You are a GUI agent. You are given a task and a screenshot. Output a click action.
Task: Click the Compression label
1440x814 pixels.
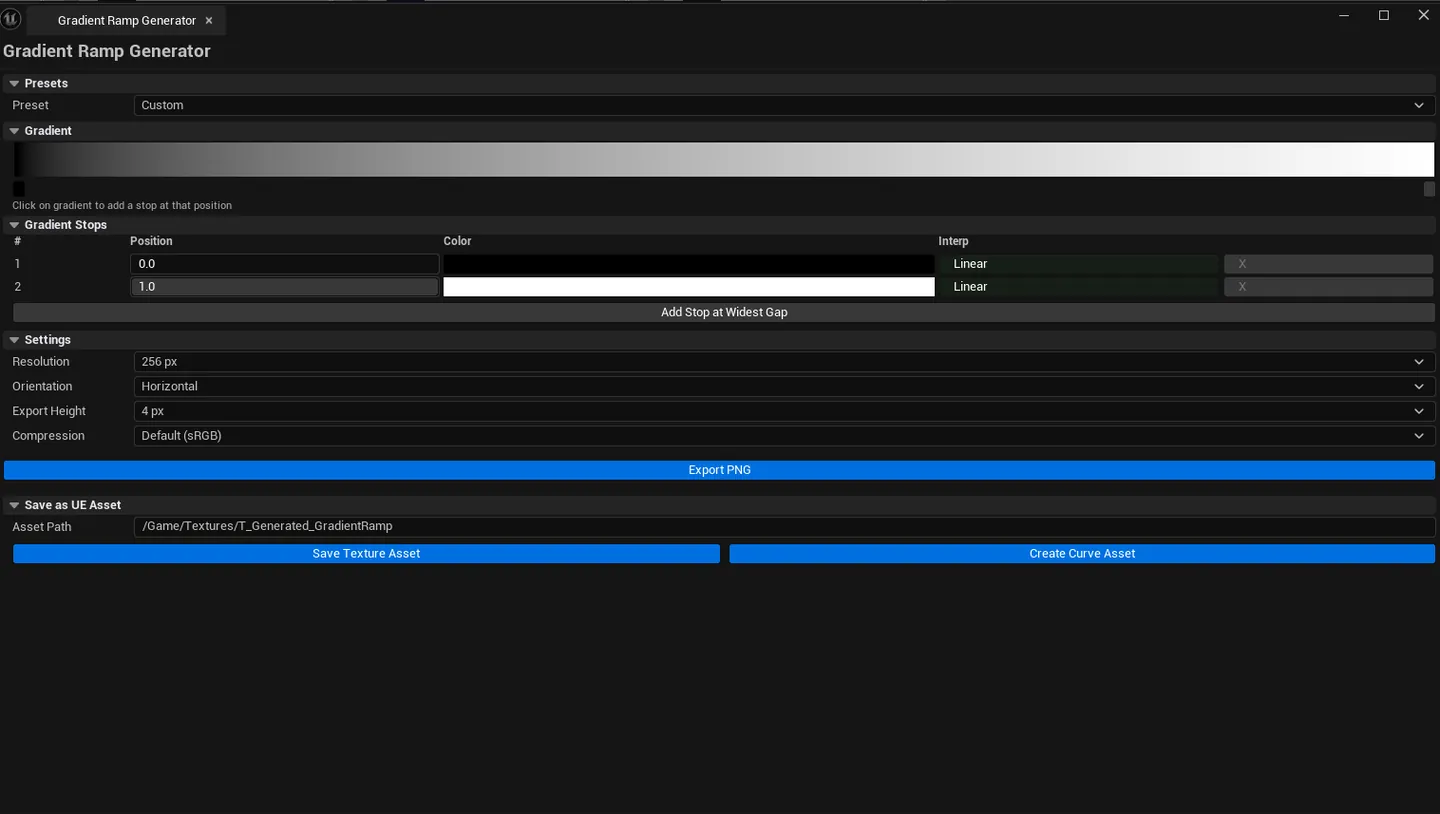(x=48, y=436)
